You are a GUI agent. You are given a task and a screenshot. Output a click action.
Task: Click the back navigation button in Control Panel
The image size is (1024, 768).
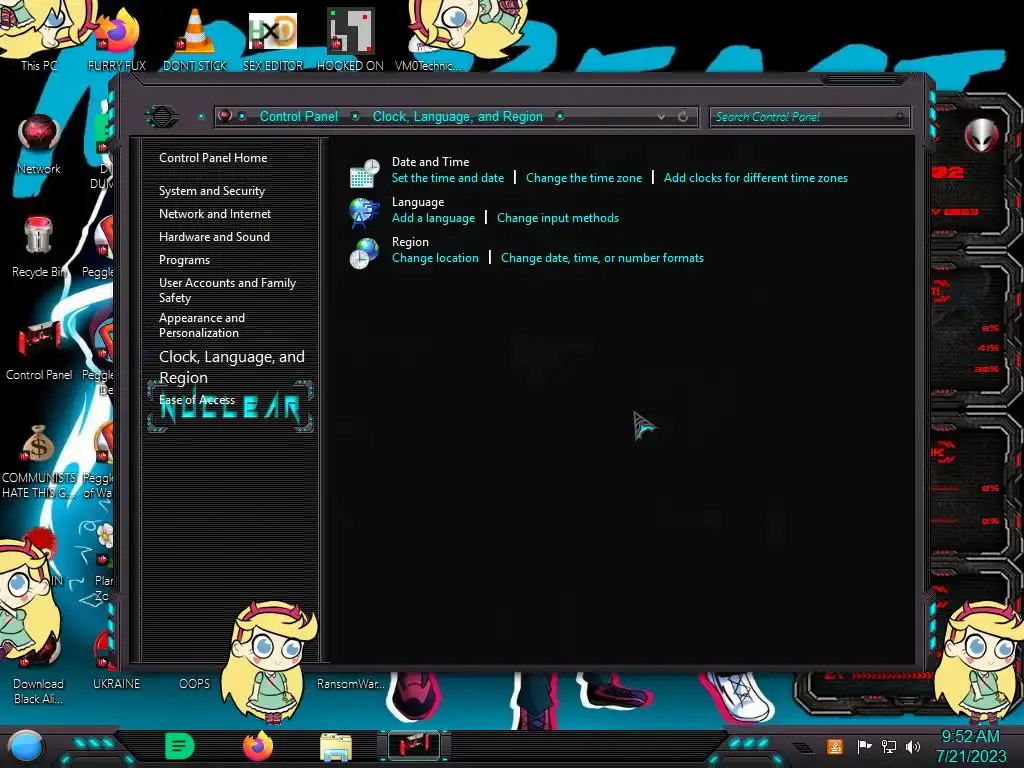pos(161,117)
